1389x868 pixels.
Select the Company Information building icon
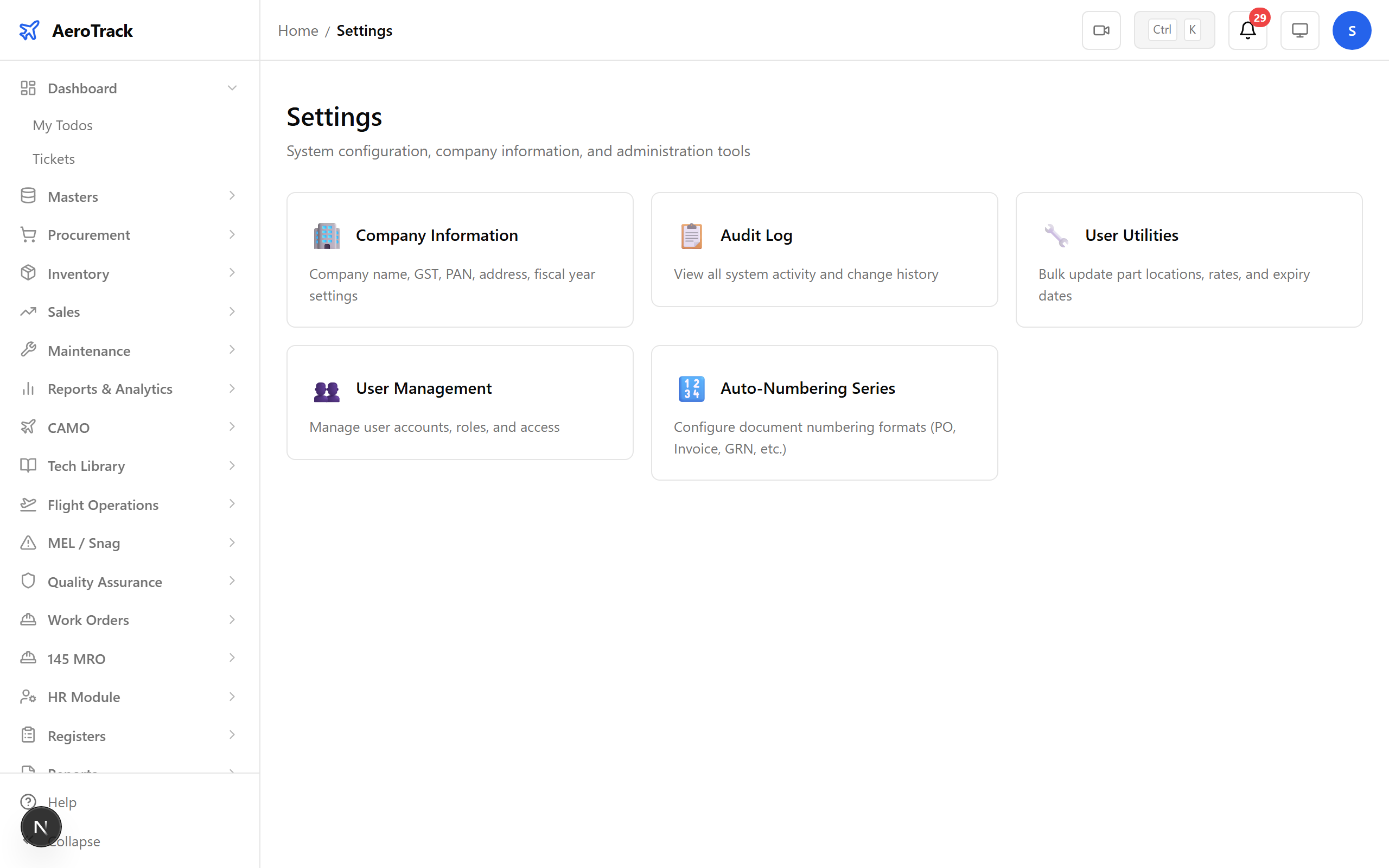(327, 235)
